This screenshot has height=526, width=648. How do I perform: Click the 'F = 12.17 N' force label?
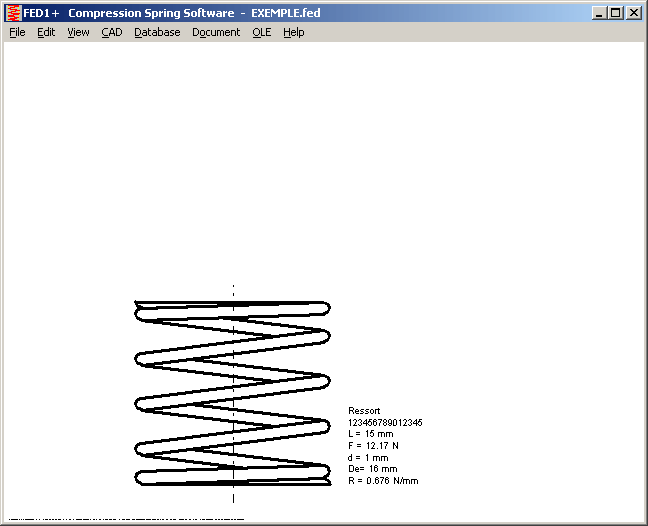(373, 446)
